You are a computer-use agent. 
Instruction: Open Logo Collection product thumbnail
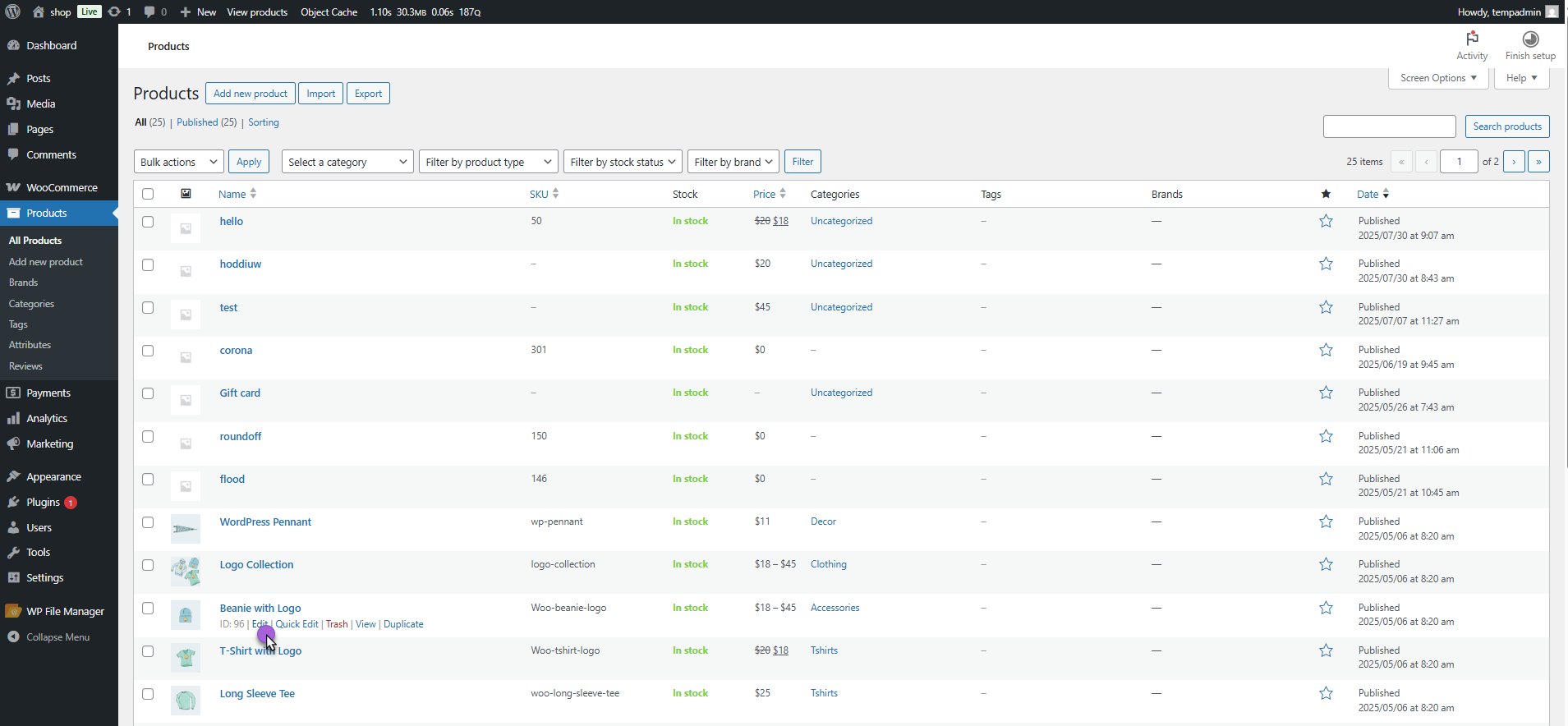click(186, 572)
